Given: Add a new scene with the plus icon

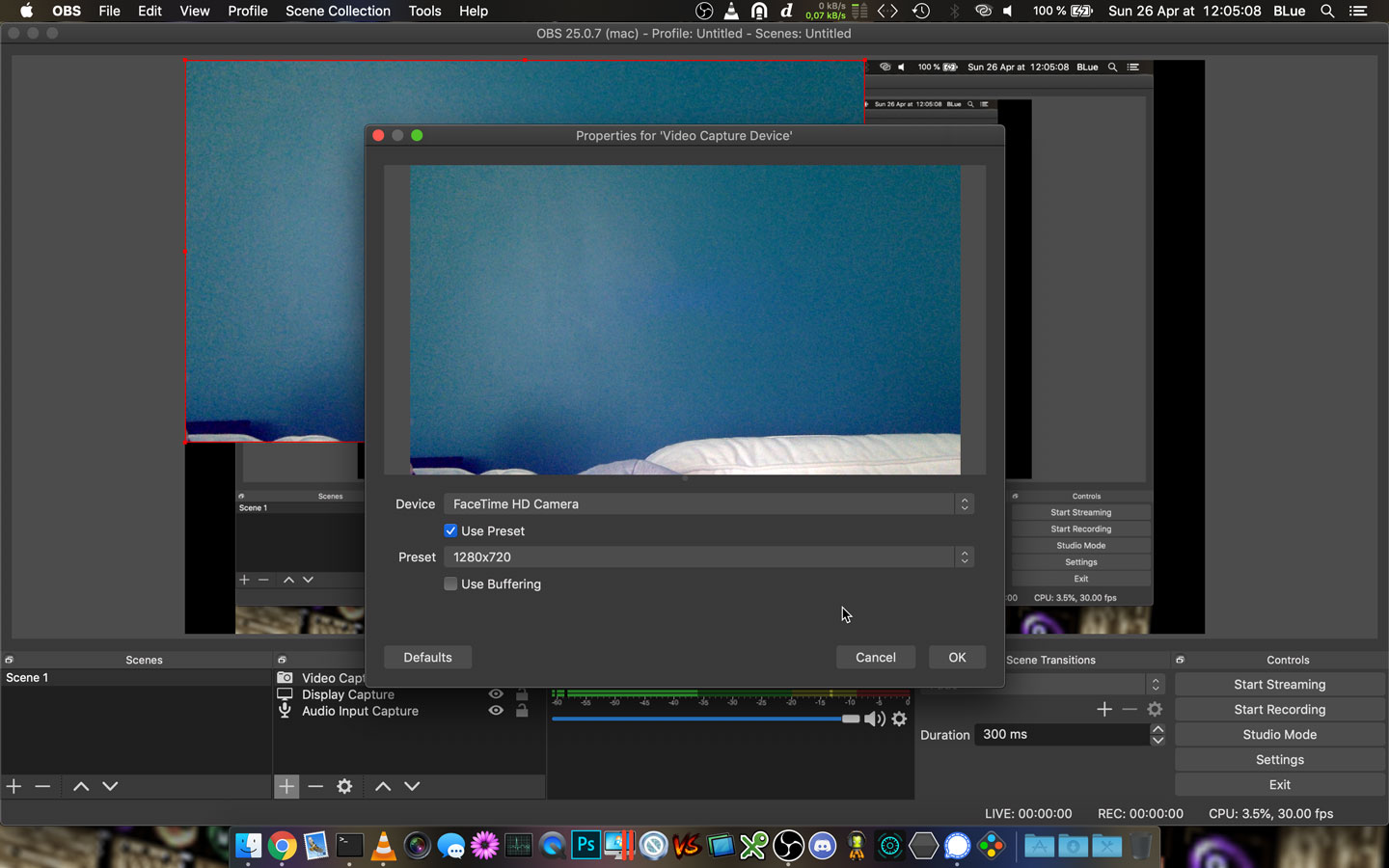Looking at the screenshot, I should click(x=14, y=786).
